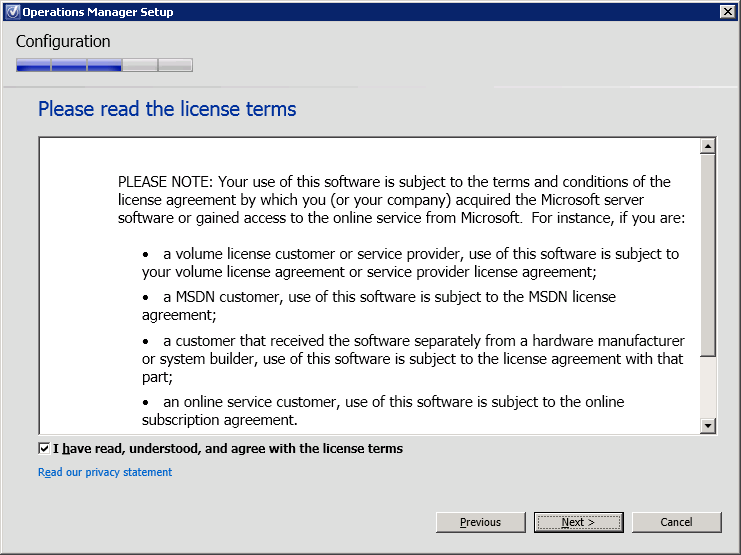Image resolution: width=741 pixels, height=555 pixels.
Task: Click the license scrollbar thumb
Action: coord(708,255)
